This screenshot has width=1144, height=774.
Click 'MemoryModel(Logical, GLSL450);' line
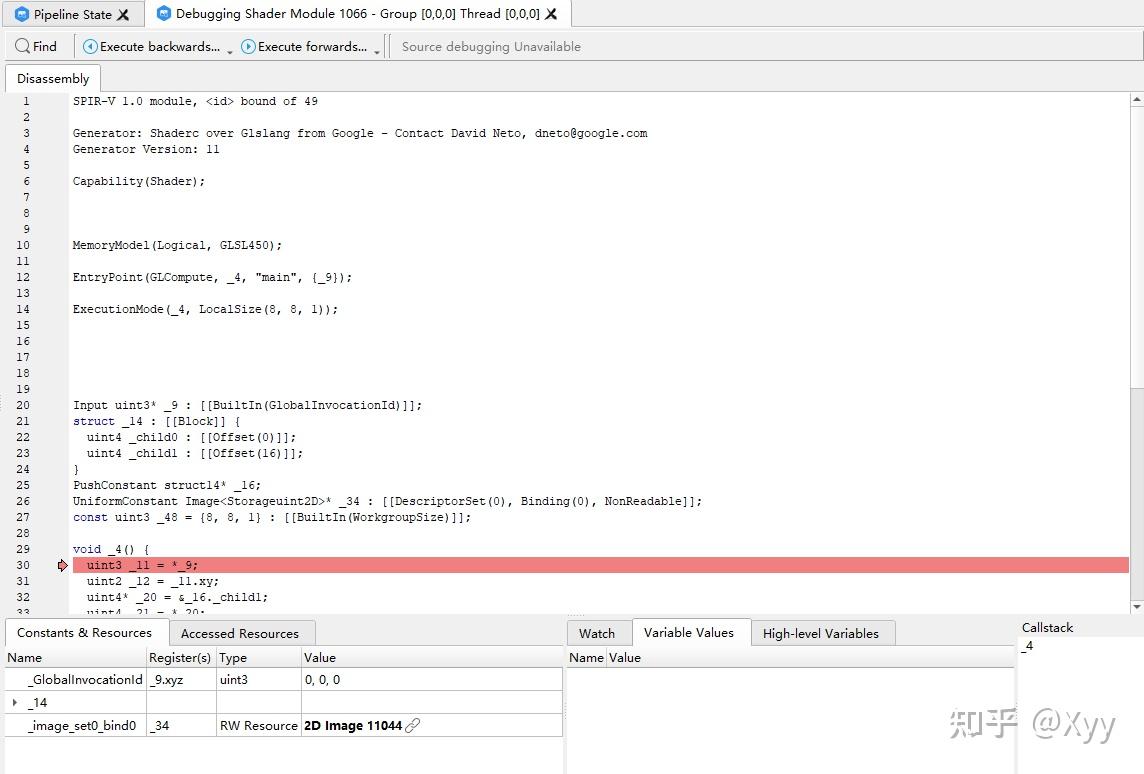(x=177, y=245)
